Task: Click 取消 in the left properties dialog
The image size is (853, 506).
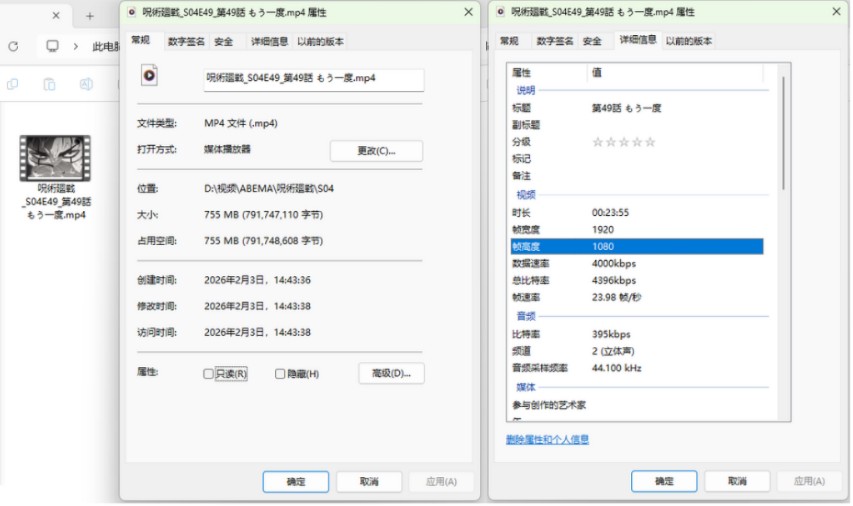Action: pyautogui.click(x=369, y=482)
